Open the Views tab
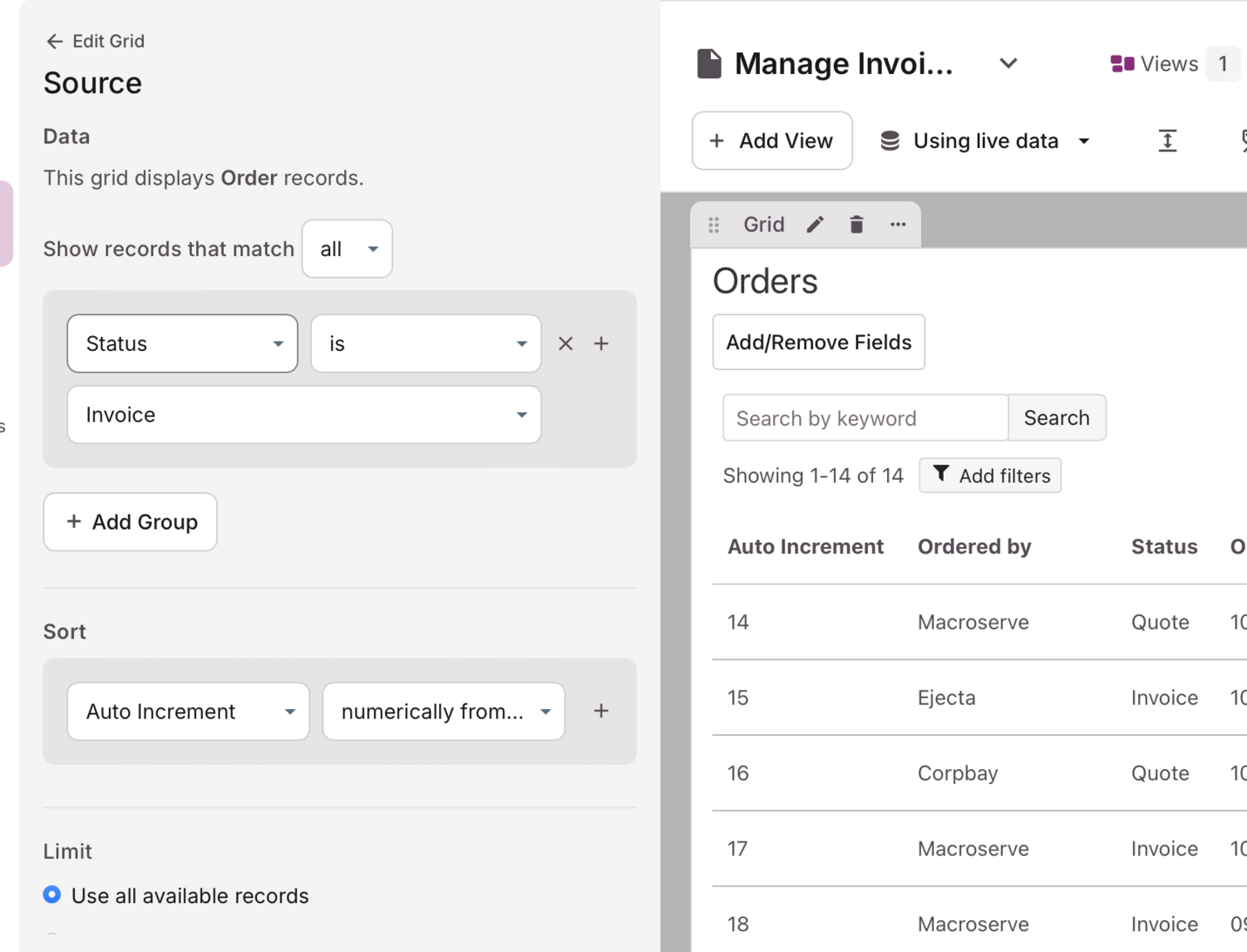This screenshot has height=952, width=1247. pyautogui.click(x=1155, y=64)
